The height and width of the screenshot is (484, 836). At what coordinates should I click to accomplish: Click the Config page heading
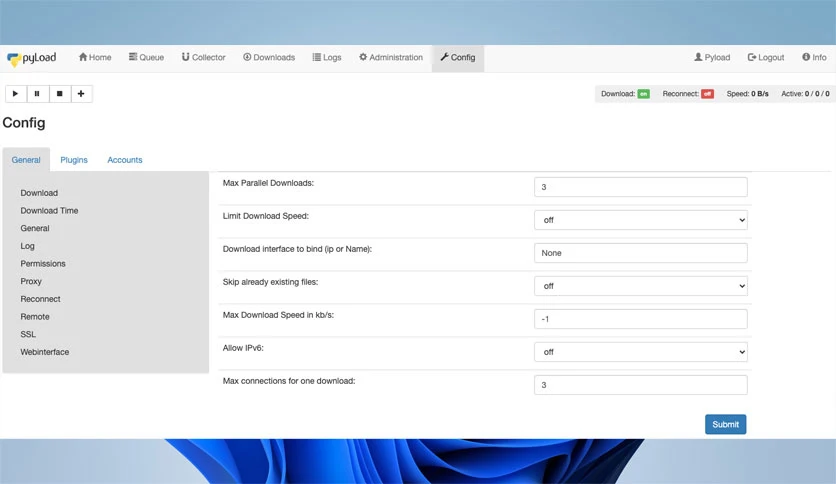pyautogui.click(x=24, y=123)
